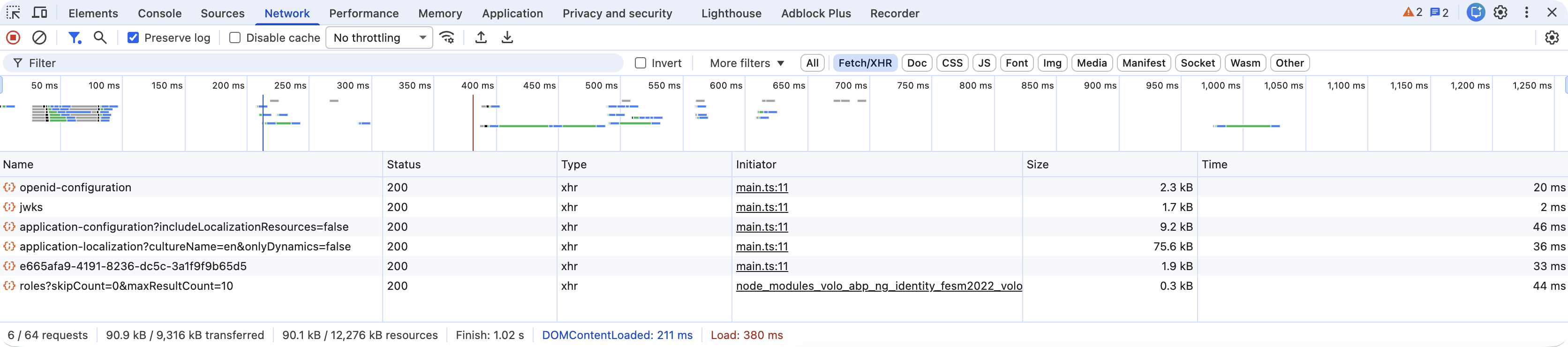Image resolution: width=1568 pixels, height=347 pixels.
Task: Open the inspect element picker
Action: point(14,13)
